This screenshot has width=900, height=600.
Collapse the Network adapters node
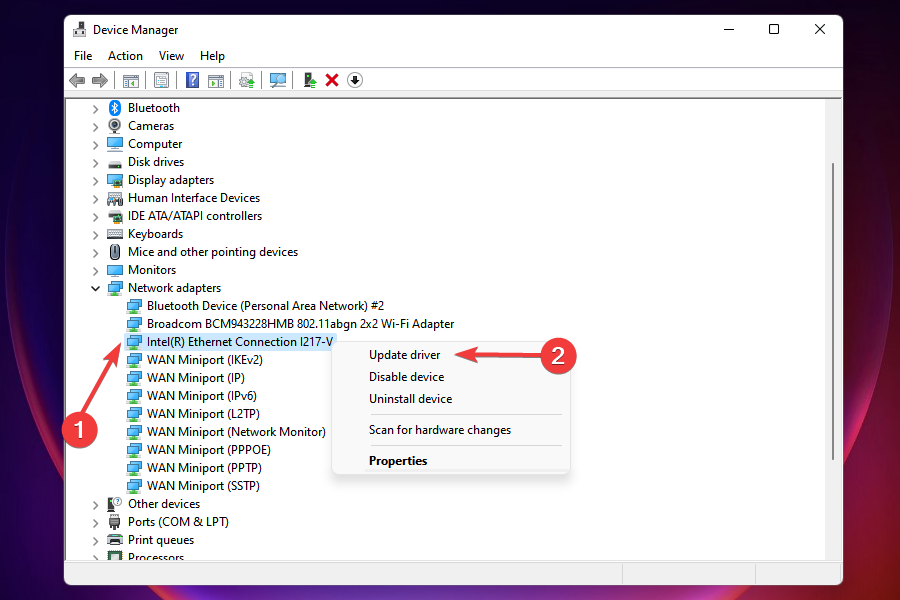(x=95, y=288)
